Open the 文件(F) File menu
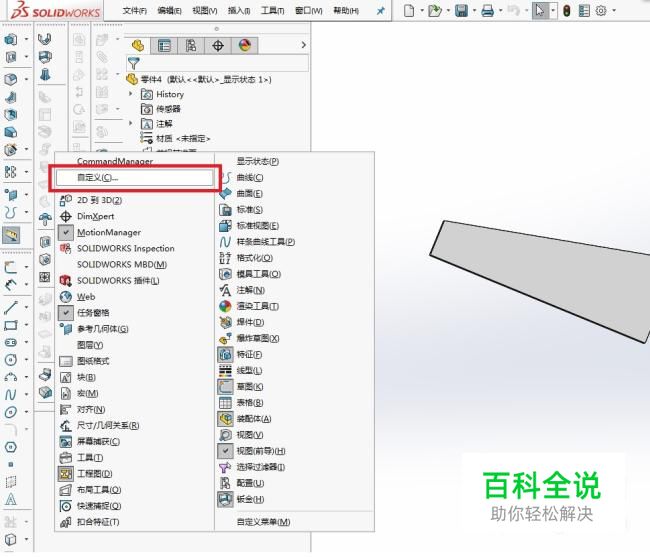The width and height of the screenshot is (650, 557). 135,11
